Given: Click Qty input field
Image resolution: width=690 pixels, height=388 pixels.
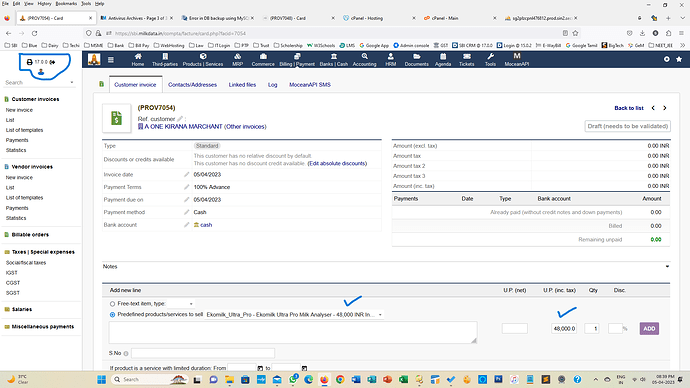Looking at the screenshot, I should [x=592, y=329].
